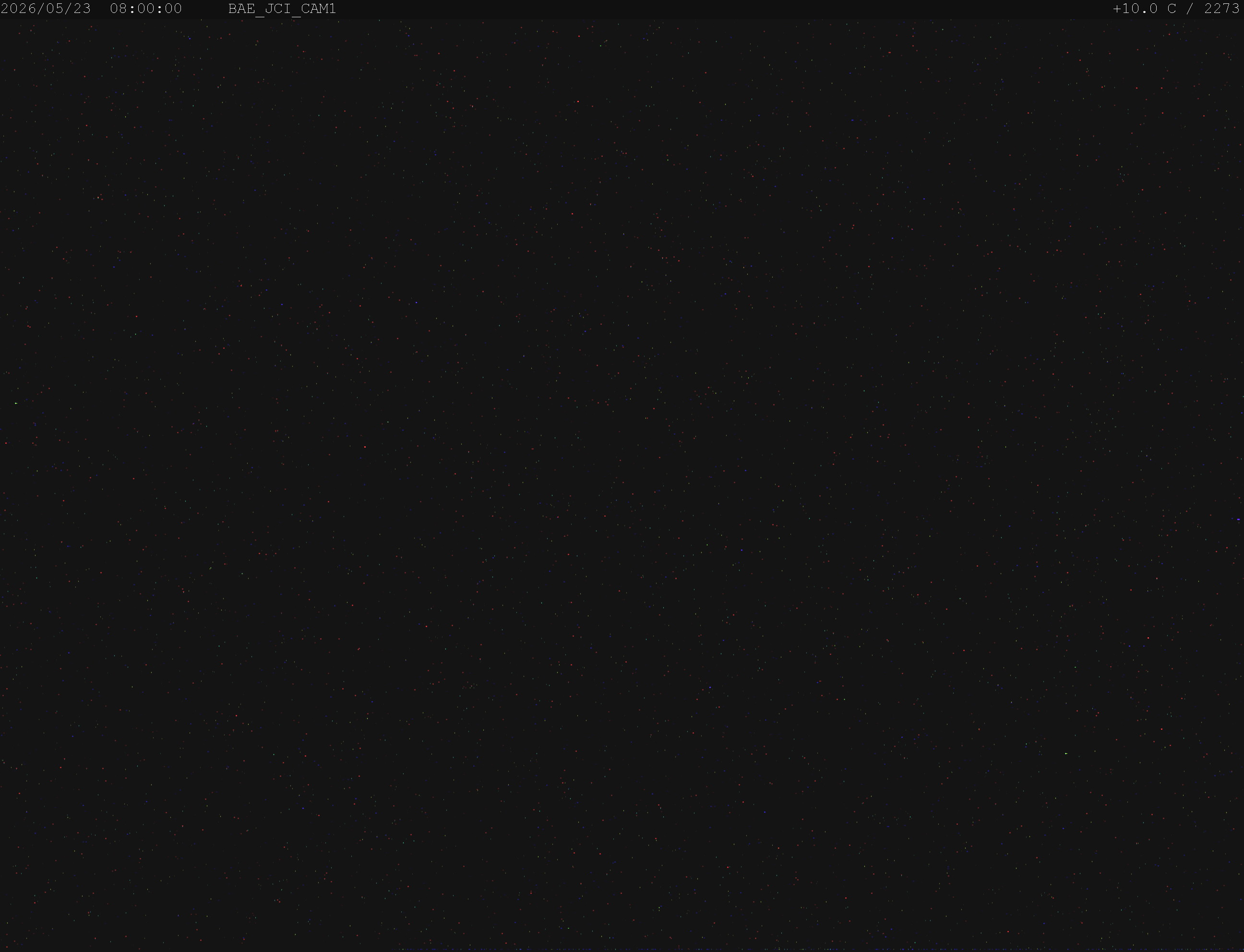Viewport: 1244px width, 952px height.
Task: Click the frame counter 2273
Action: tap(1222, 9)
